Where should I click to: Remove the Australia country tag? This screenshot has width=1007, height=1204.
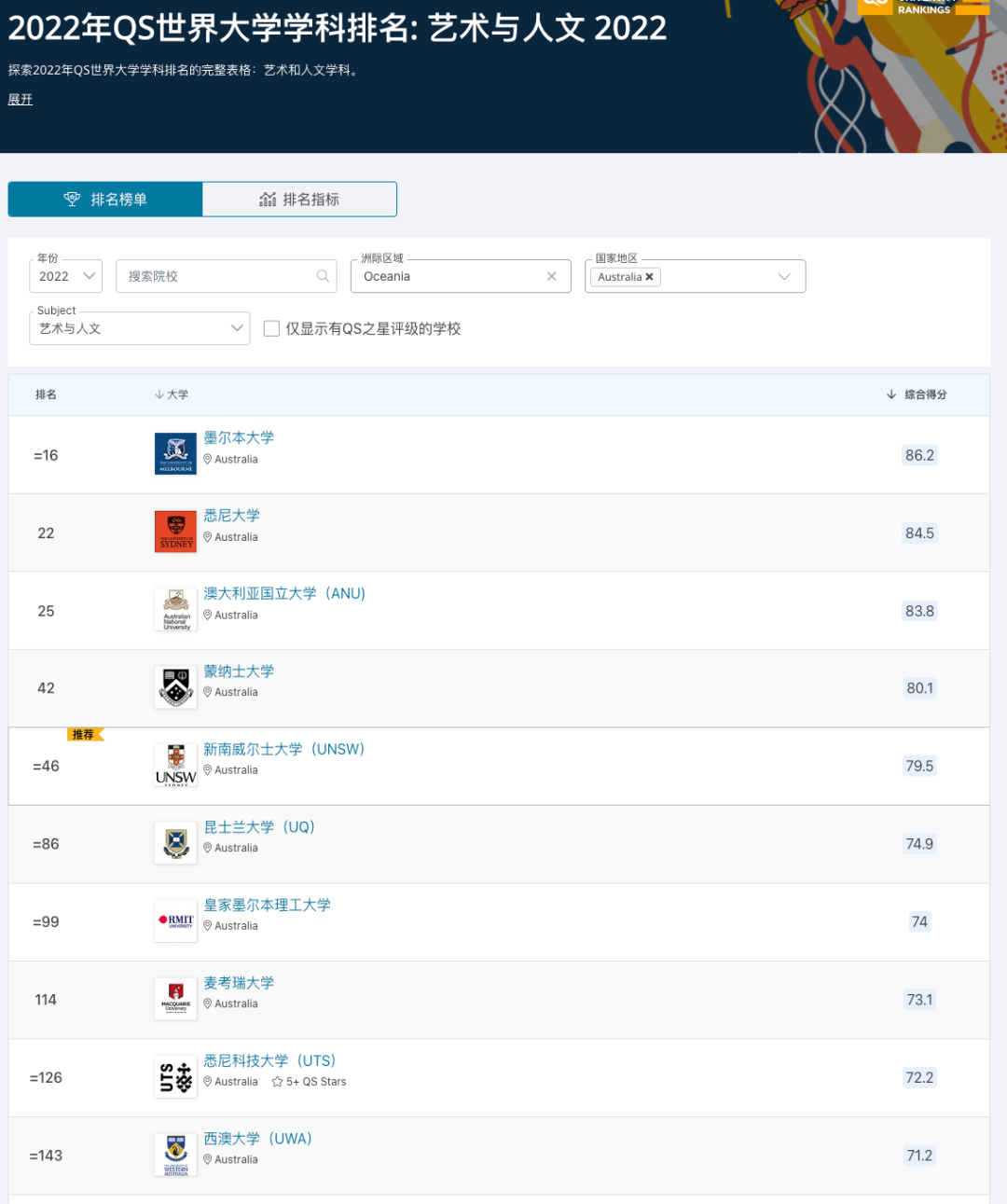(650, 277)
